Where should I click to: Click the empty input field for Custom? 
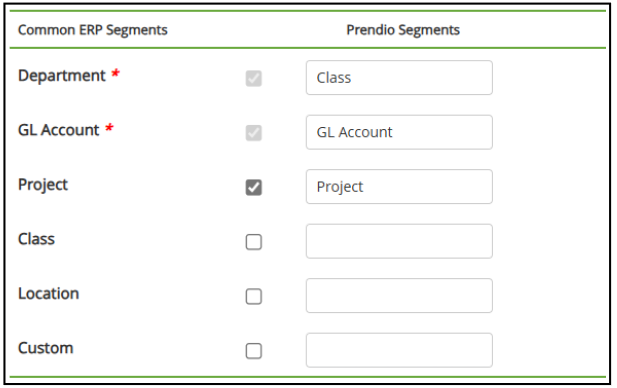(x=399, y=350)
